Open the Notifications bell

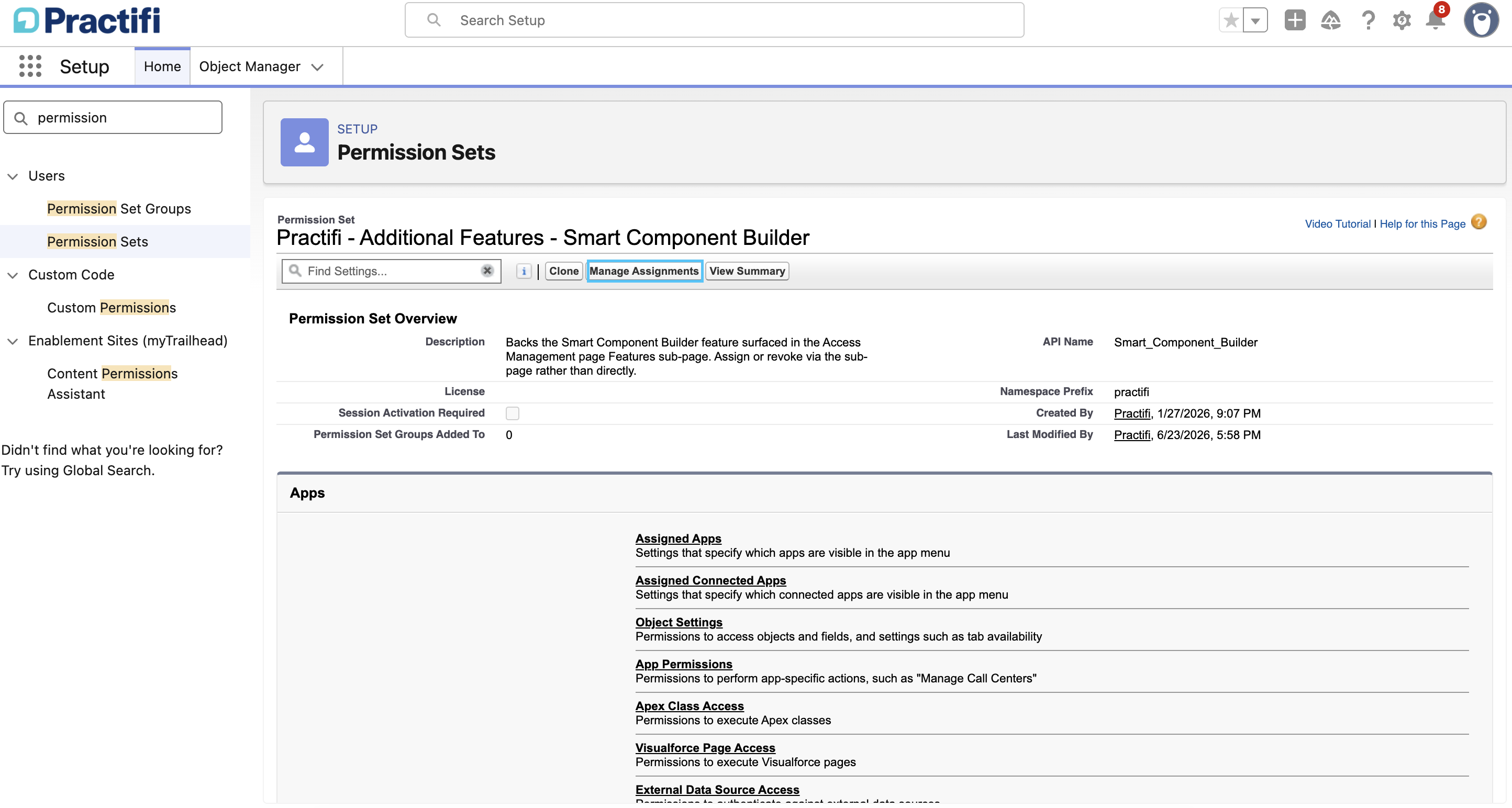pyautogui.click(x=1436, y=20)
